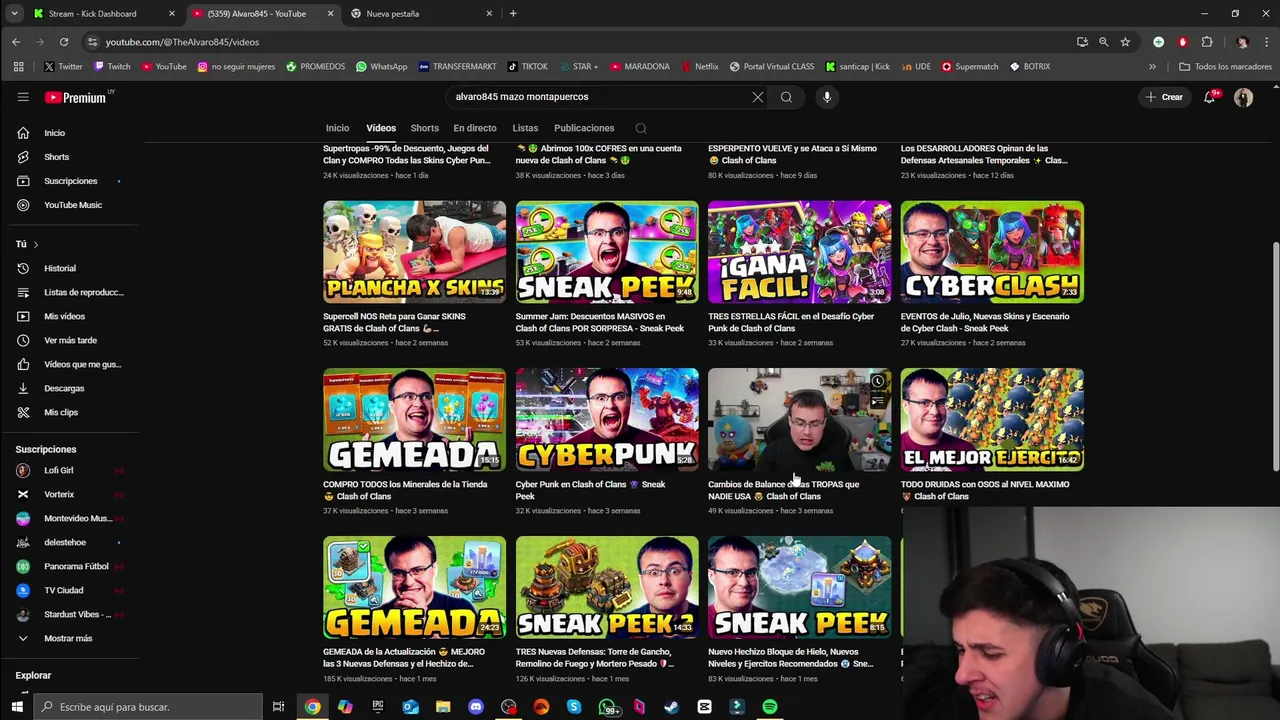Click the Crear button

point(1164,97)
